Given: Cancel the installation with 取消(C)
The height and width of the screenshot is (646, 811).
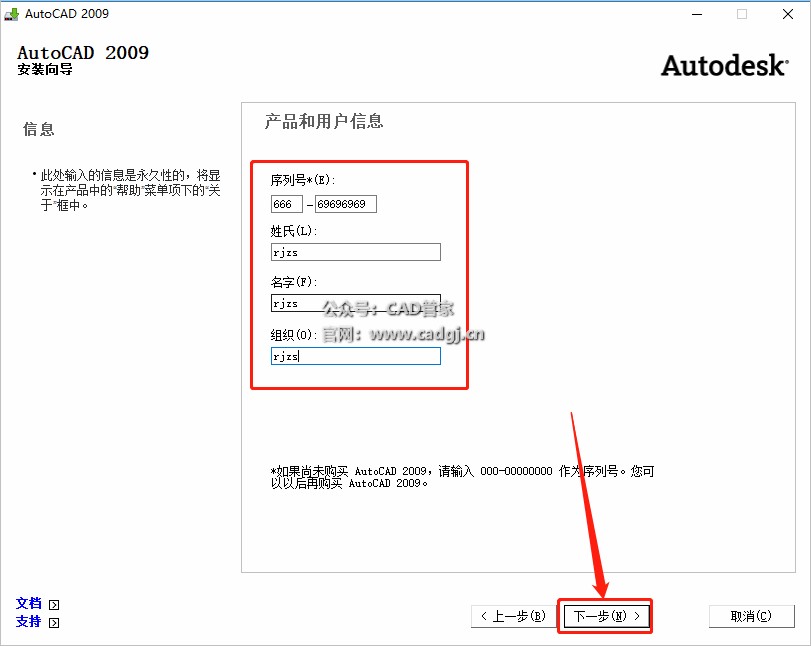Looking at the screenshot, I should [x=751, y=616].
